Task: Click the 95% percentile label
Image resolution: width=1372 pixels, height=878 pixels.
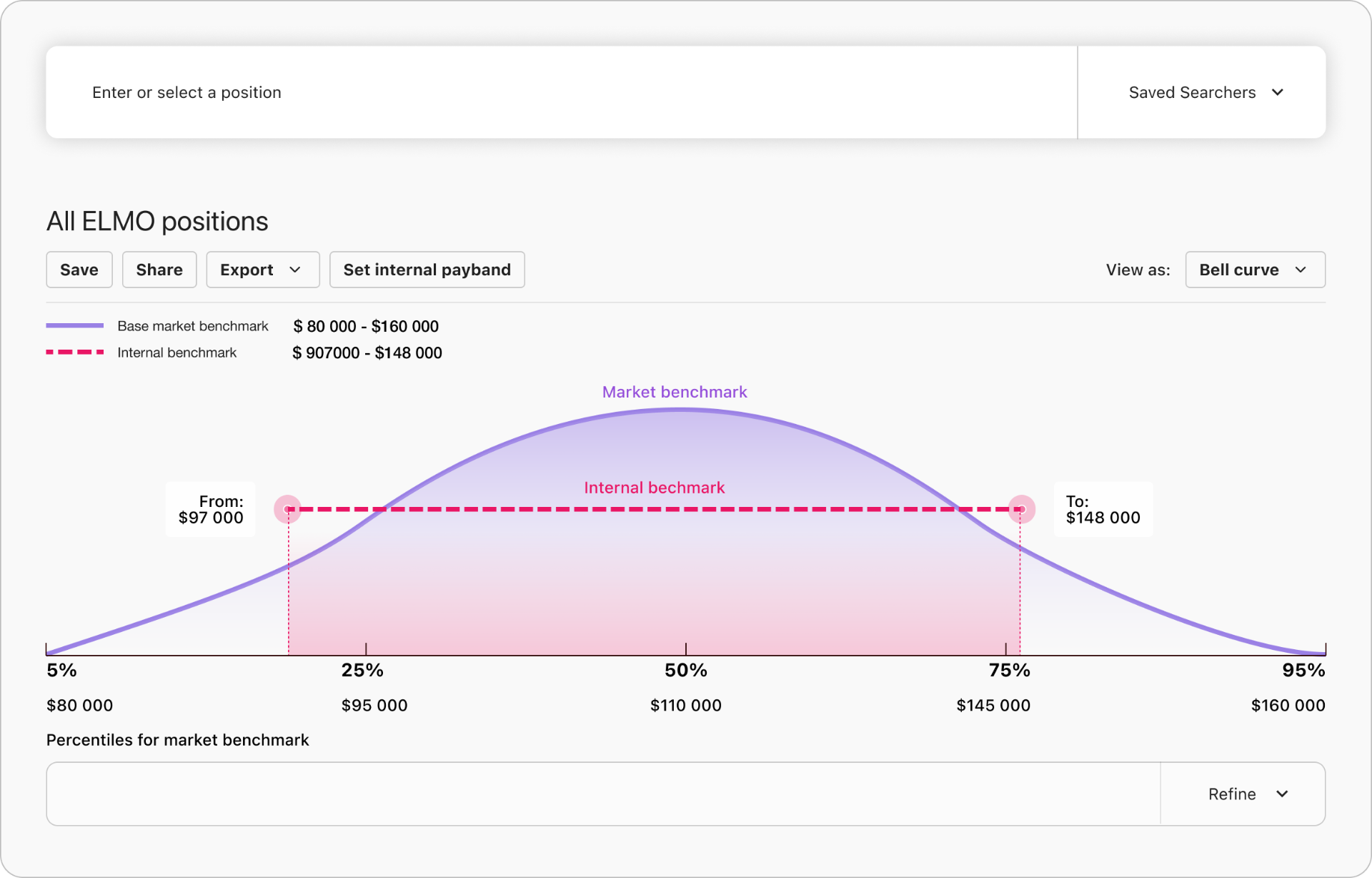Action: click(1303, 670)
